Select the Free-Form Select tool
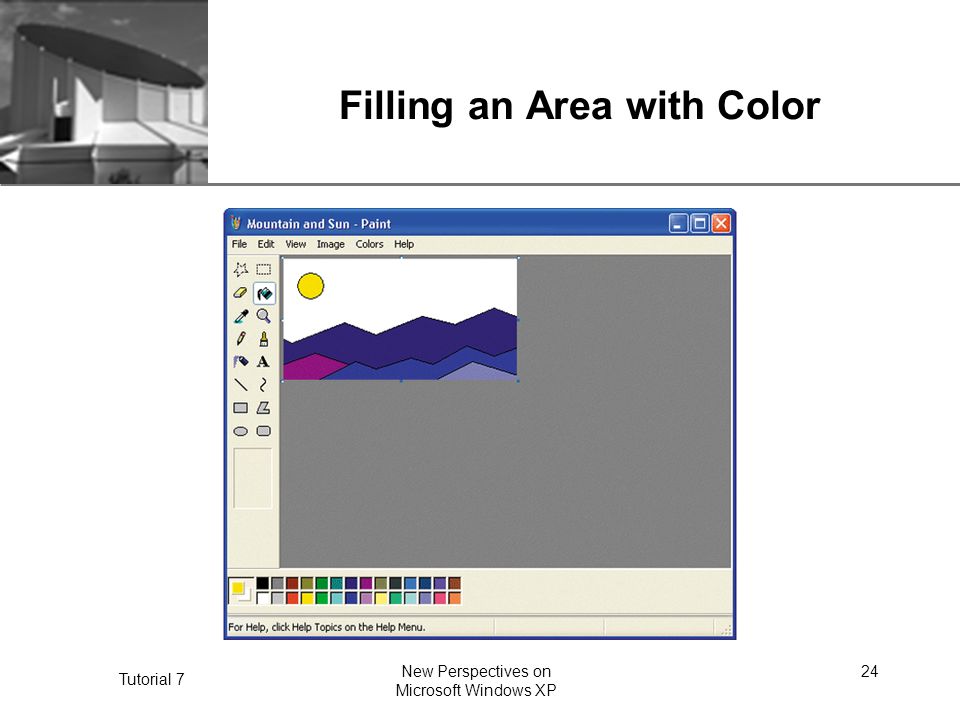Screen dimensions: 960x720 click(x=241, y=269)
